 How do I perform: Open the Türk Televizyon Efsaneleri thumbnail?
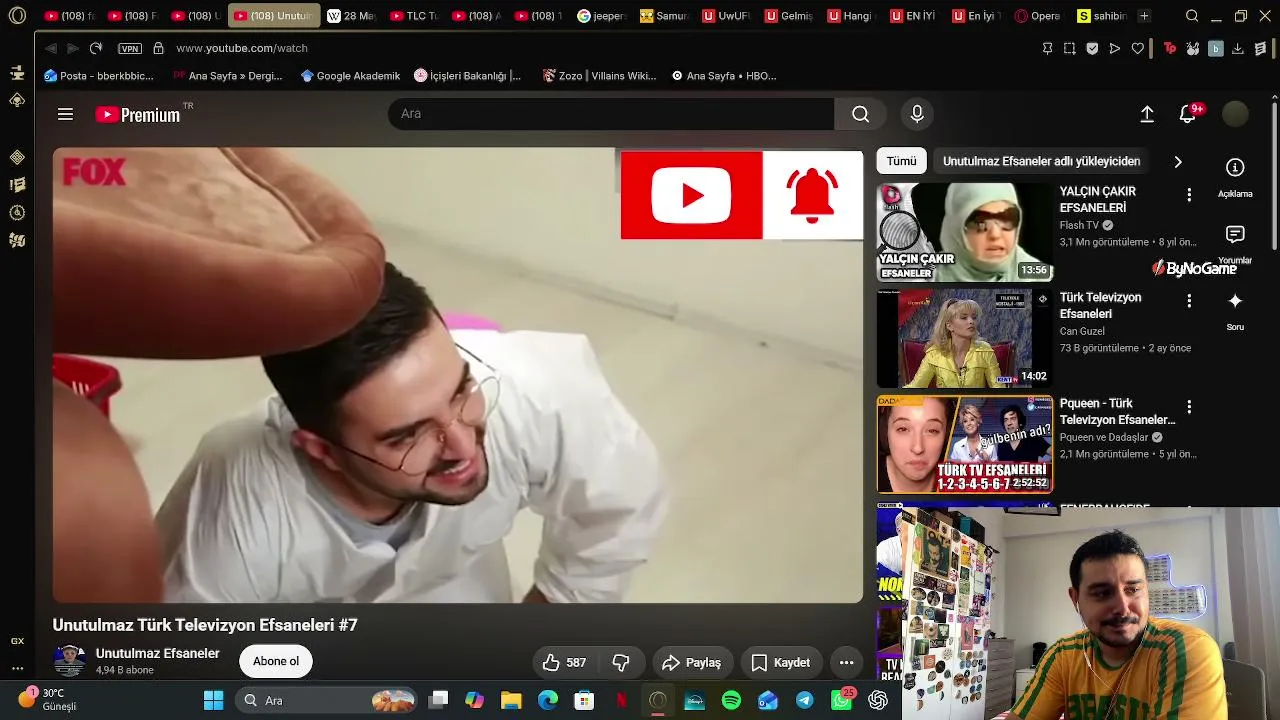964,338
